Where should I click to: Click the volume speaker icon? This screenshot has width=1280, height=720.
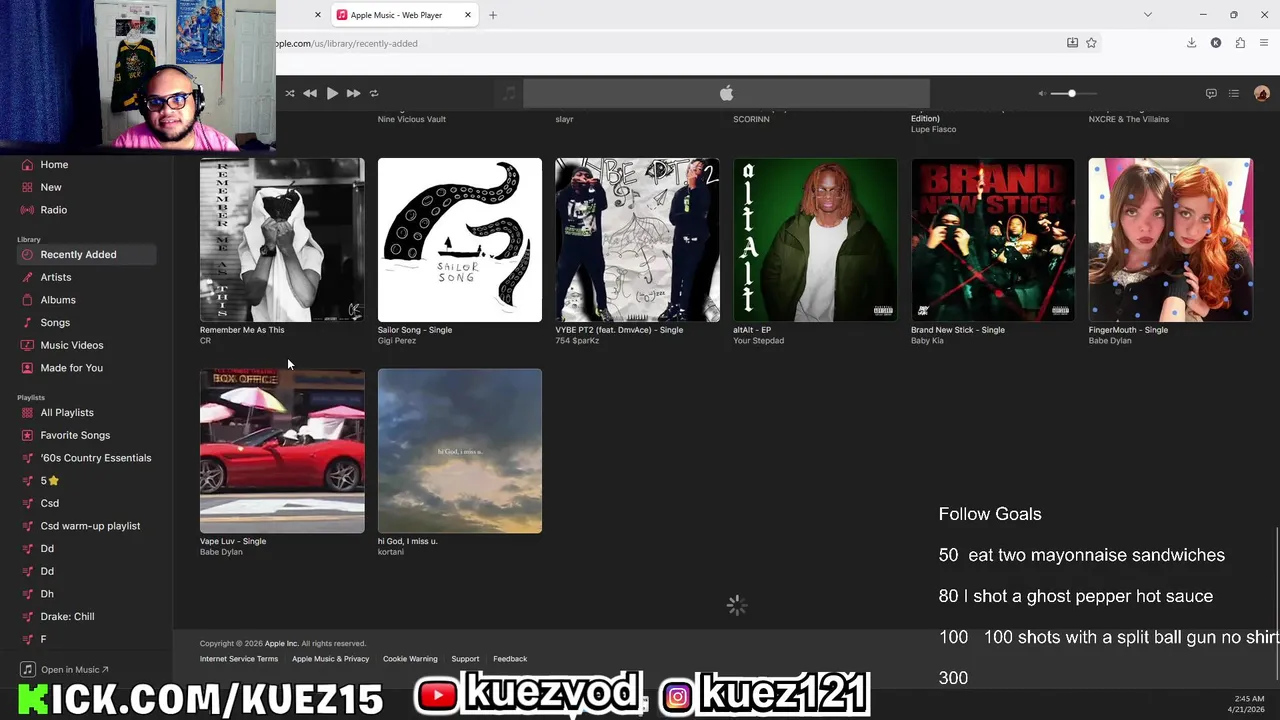coord(1042,93)
